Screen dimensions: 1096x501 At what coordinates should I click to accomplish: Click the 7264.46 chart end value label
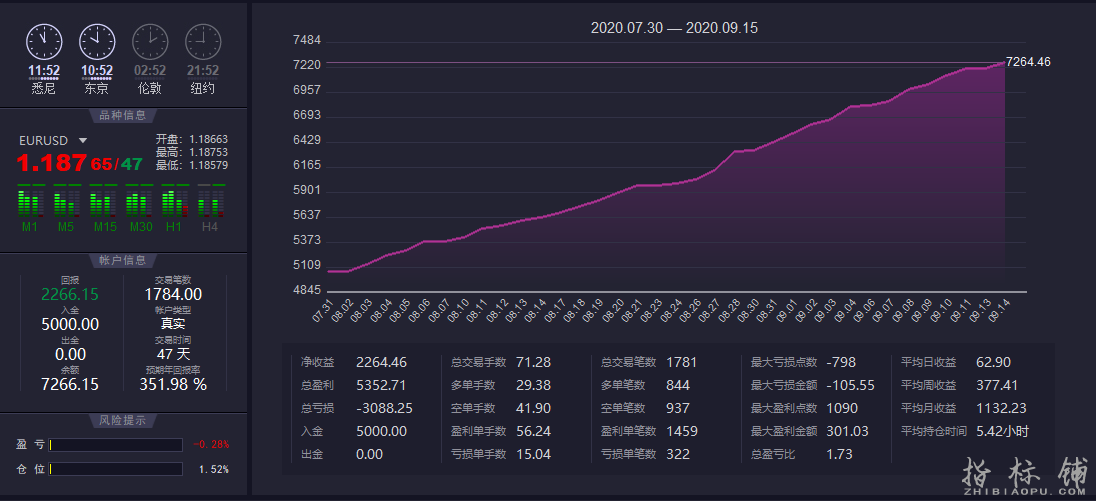tap(1028, 62)
